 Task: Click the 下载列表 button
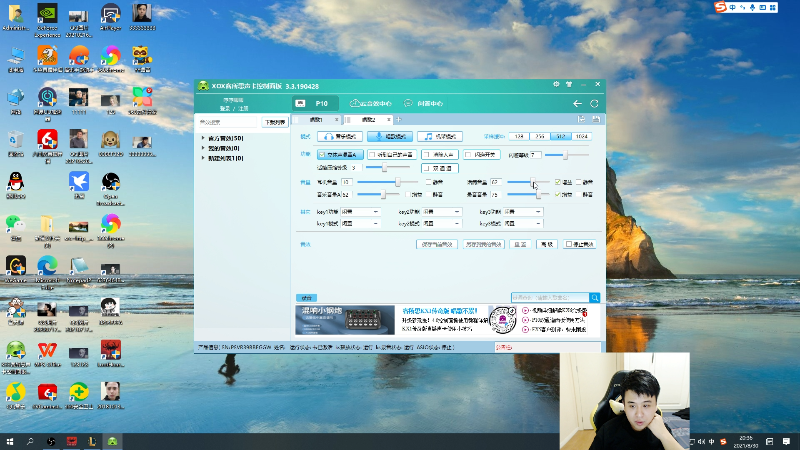[274, 122]
